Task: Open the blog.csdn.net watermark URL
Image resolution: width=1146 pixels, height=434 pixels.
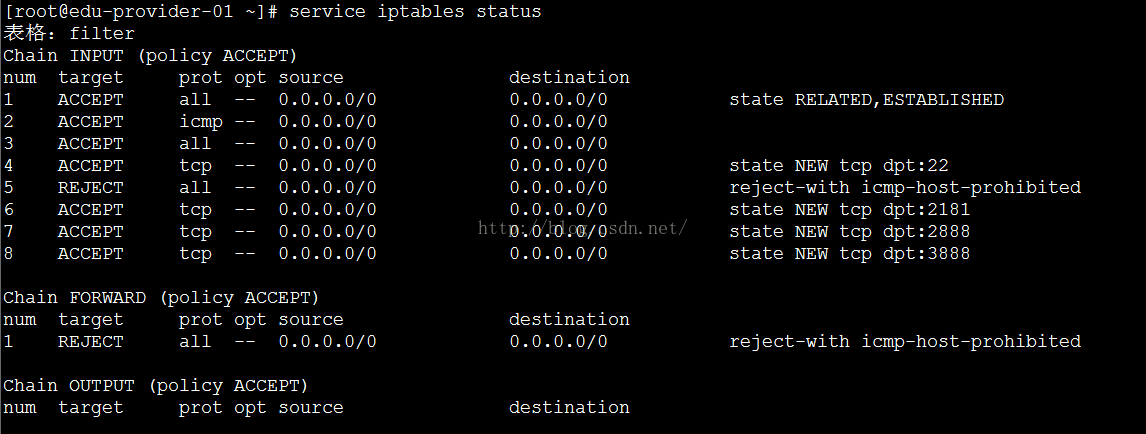Action: 582,228
